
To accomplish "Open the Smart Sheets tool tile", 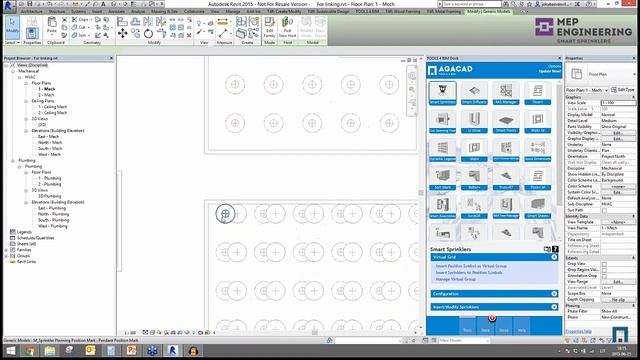I will (x=538, y=207).
